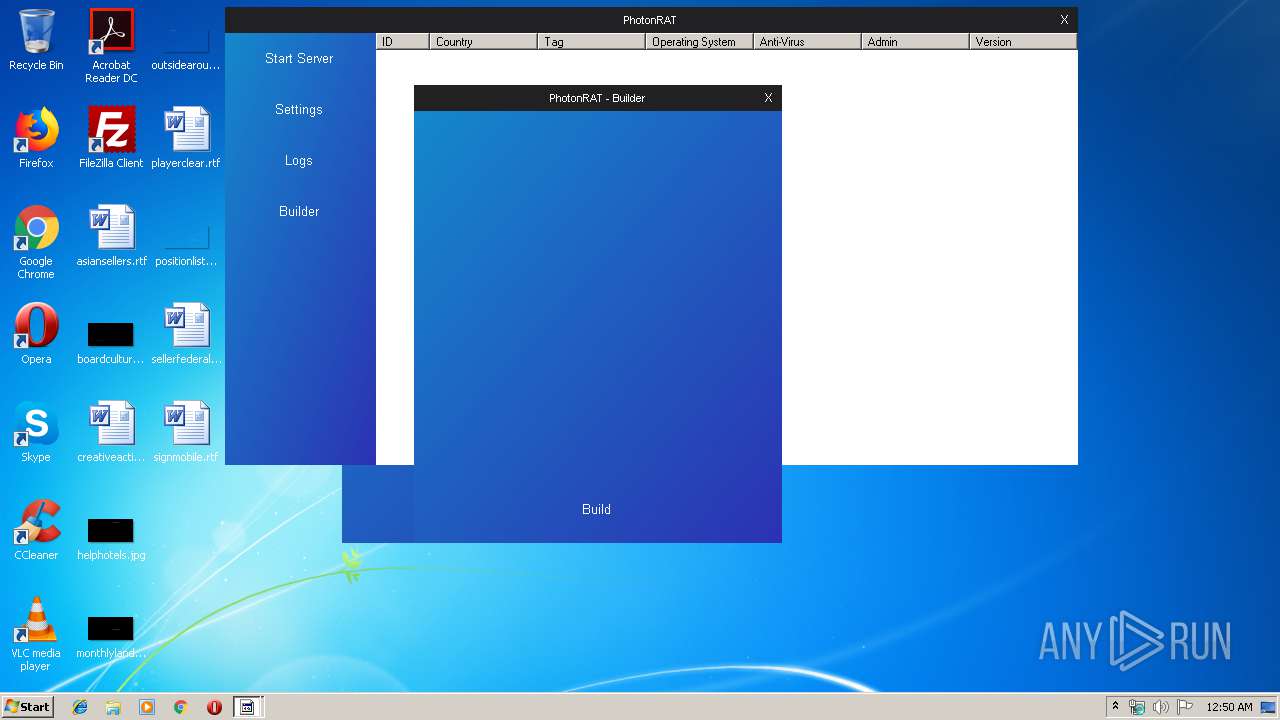Select signmobile.rtf document icon
This screenshot has height=720, width=1280.
tap(186, 432)
